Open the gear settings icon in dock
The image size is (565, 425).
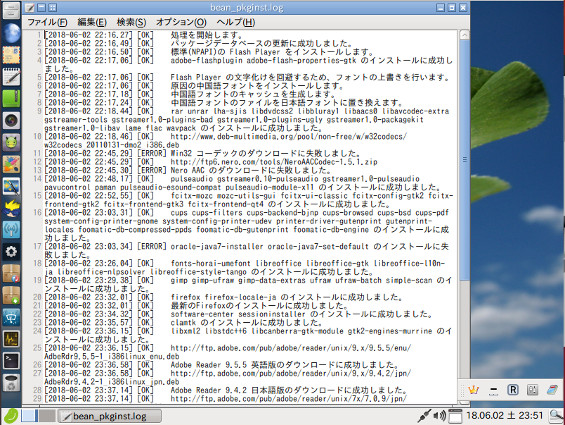tap(12, 251)
